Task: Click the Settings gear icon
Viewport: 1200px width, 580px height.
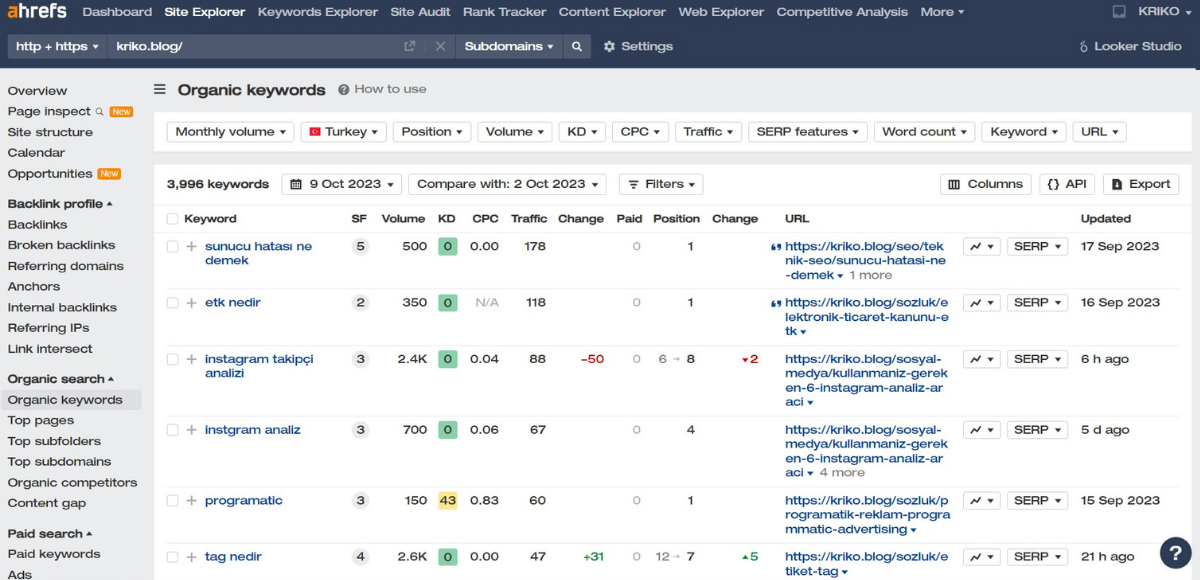Action: (609, 47)
